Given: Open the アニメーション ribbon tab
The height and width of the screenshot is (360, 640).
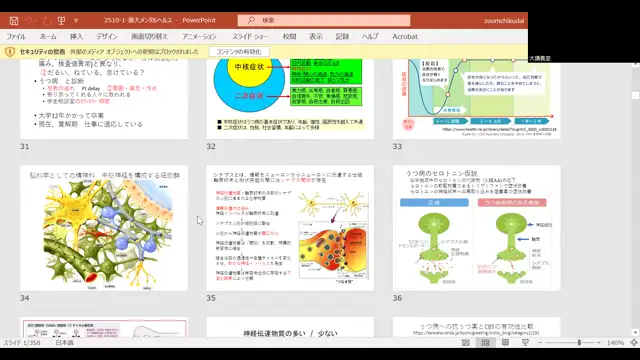Looking at the screenshot, I should click(x=199, y=37).
